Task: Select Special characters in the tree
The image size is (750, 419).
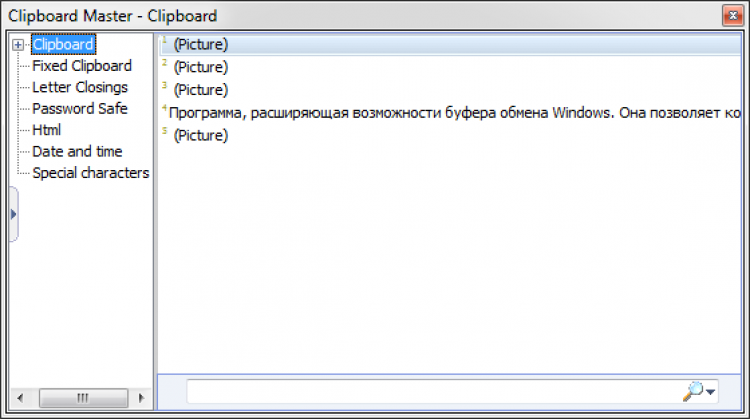Action: click(90, 173)
